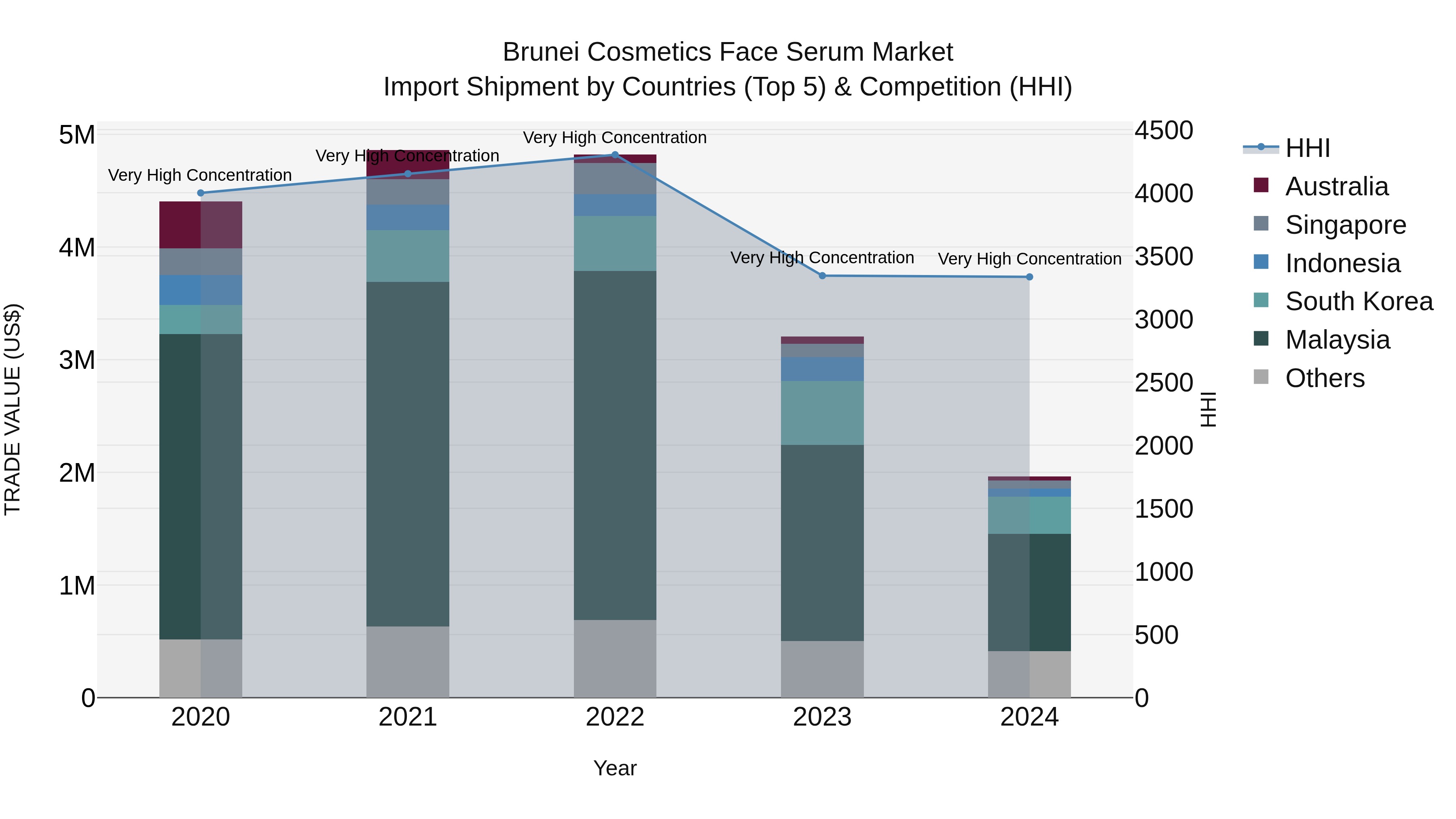This screenshot has height=819, width=1456.
Task: Select the Malaysia segment in 2021 bar
Action: (x=408, y=454)
